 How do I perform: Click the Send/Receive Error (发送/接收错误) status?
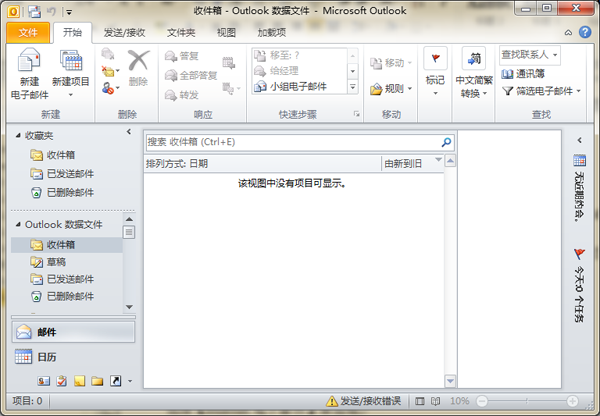point(364,401)
